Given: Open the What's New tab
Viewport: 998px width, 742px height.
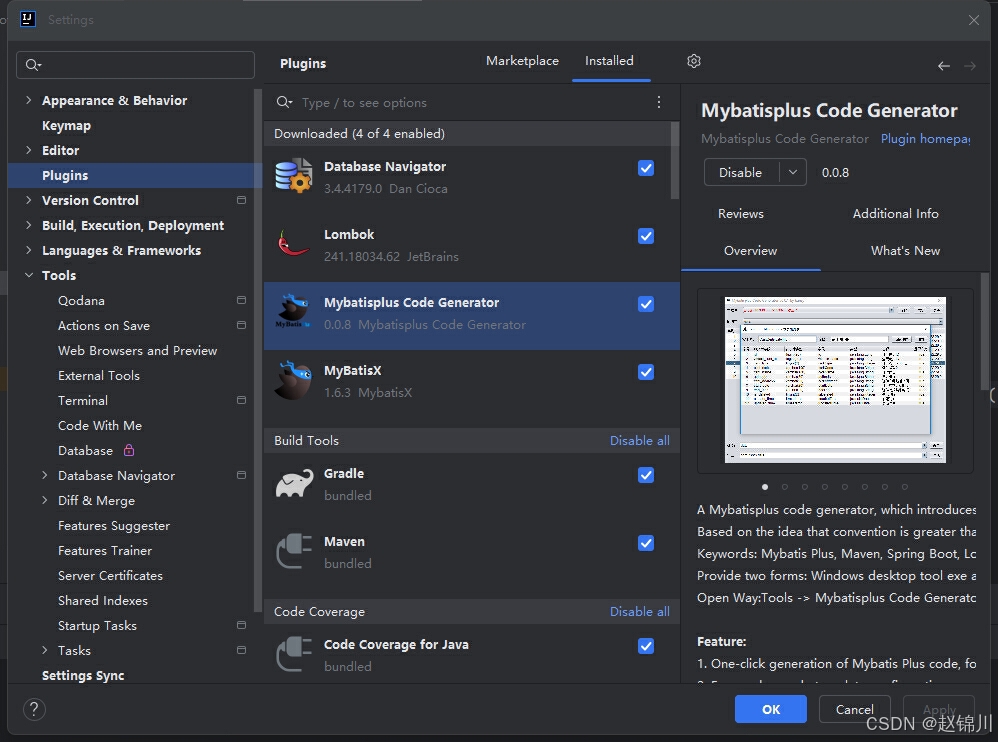Looking at the screenshot, I should click(x=905, y=251).
